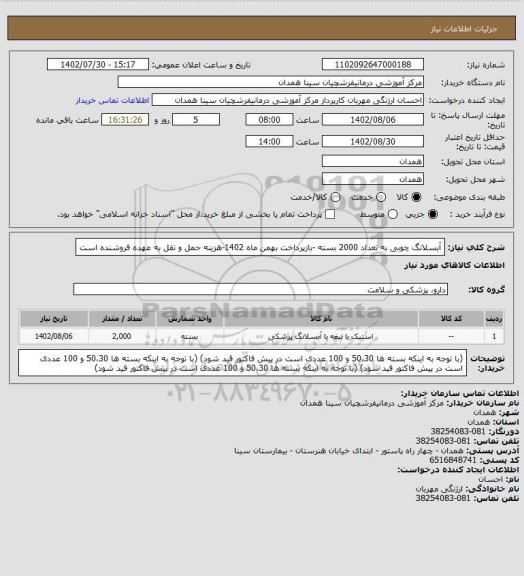Click the response deadline hour 08:00 field

pyautogui.click(x=269, y=119)
